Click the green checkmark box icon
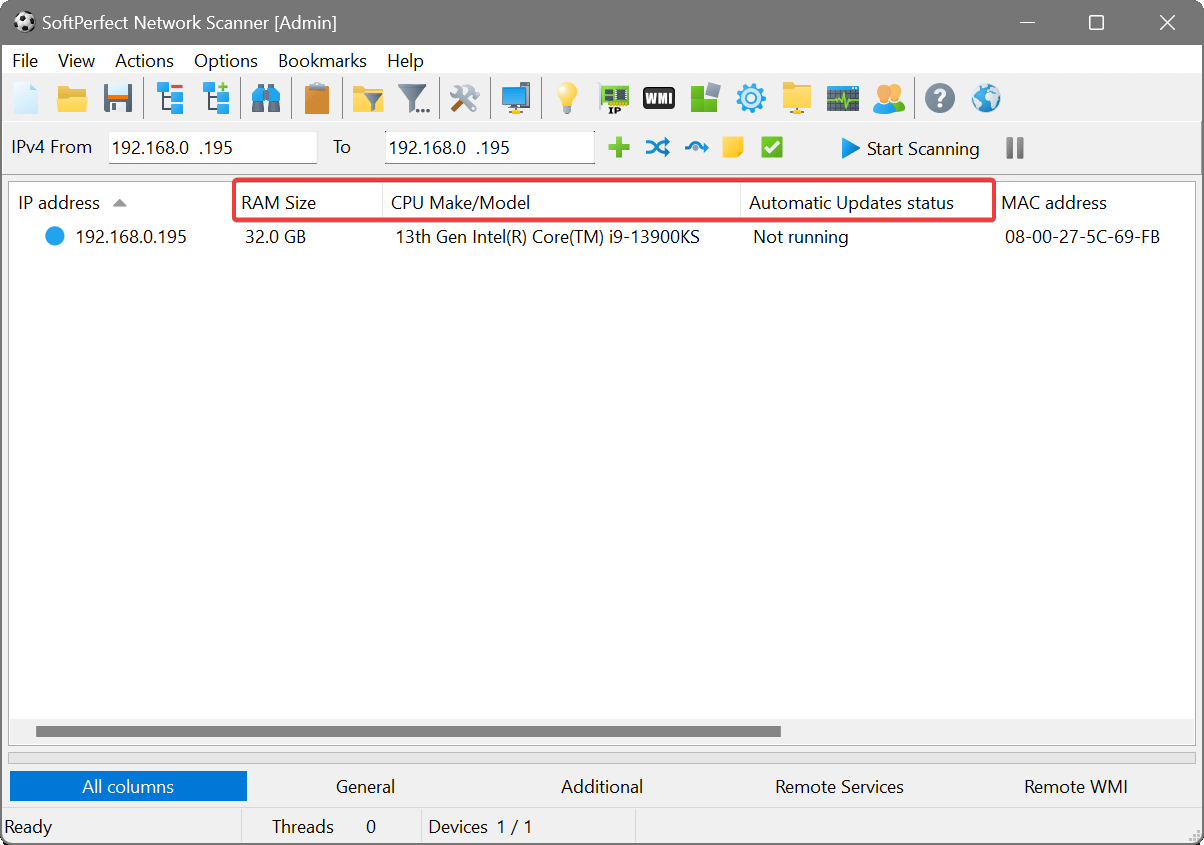This screenshot has height=845, width=1204. pos(771,148)
